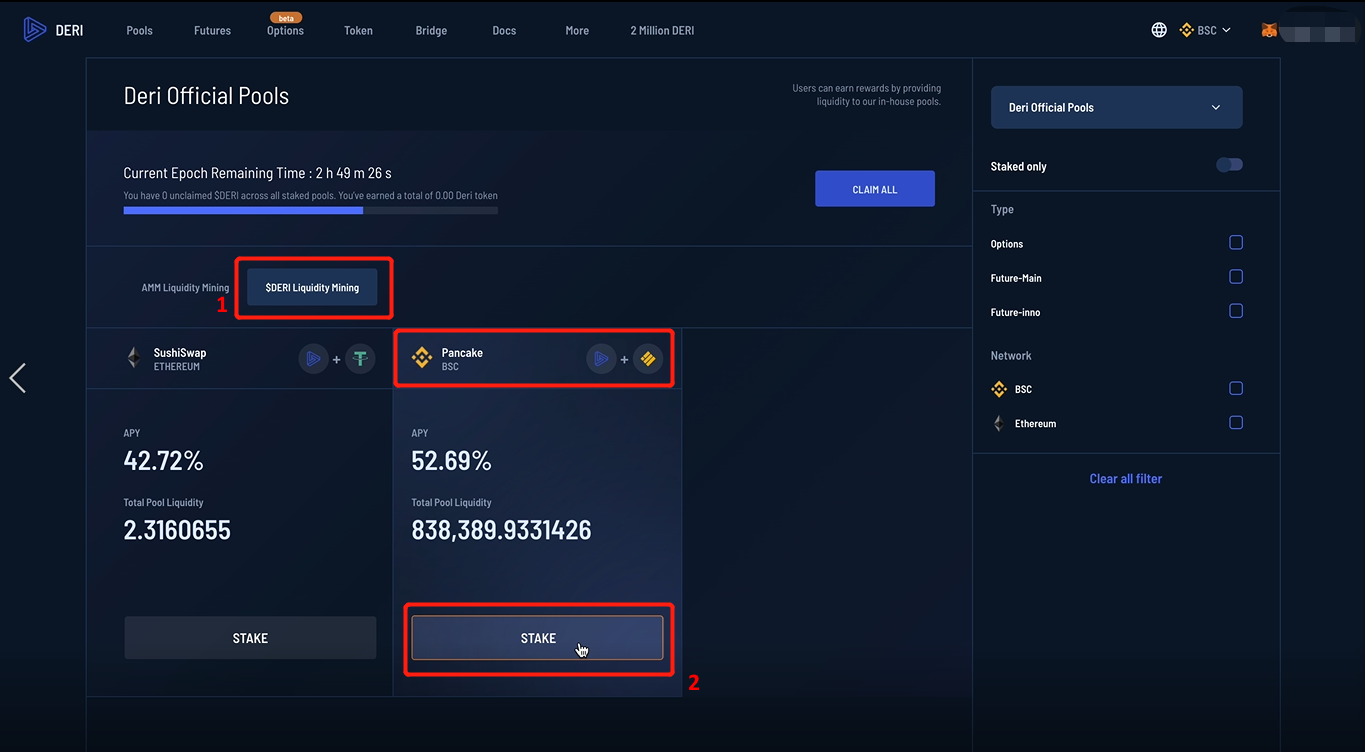The height and width of the screenshot is (752, 1365).
Task: Click the Pancake pool name
Action: click(x=462, y=353)
